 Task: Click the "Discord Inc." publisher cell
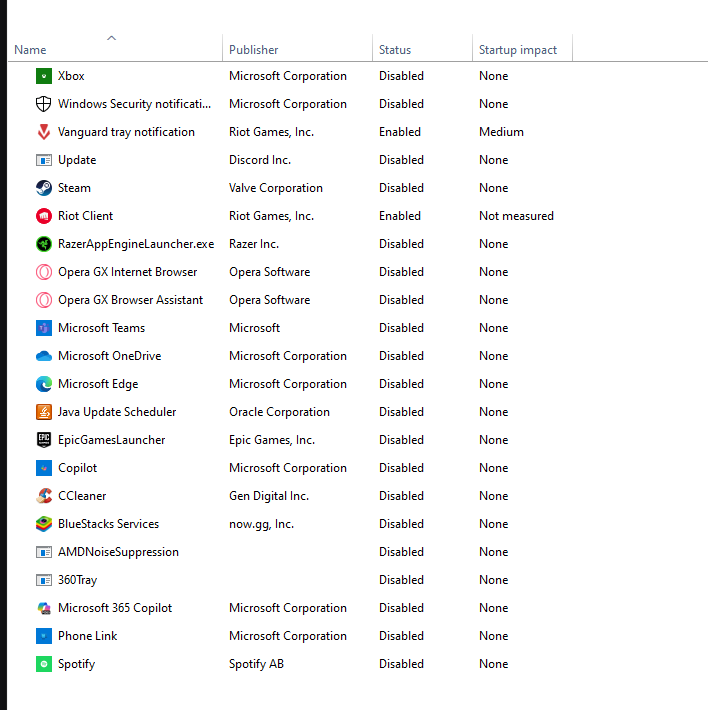click(260, 160)
